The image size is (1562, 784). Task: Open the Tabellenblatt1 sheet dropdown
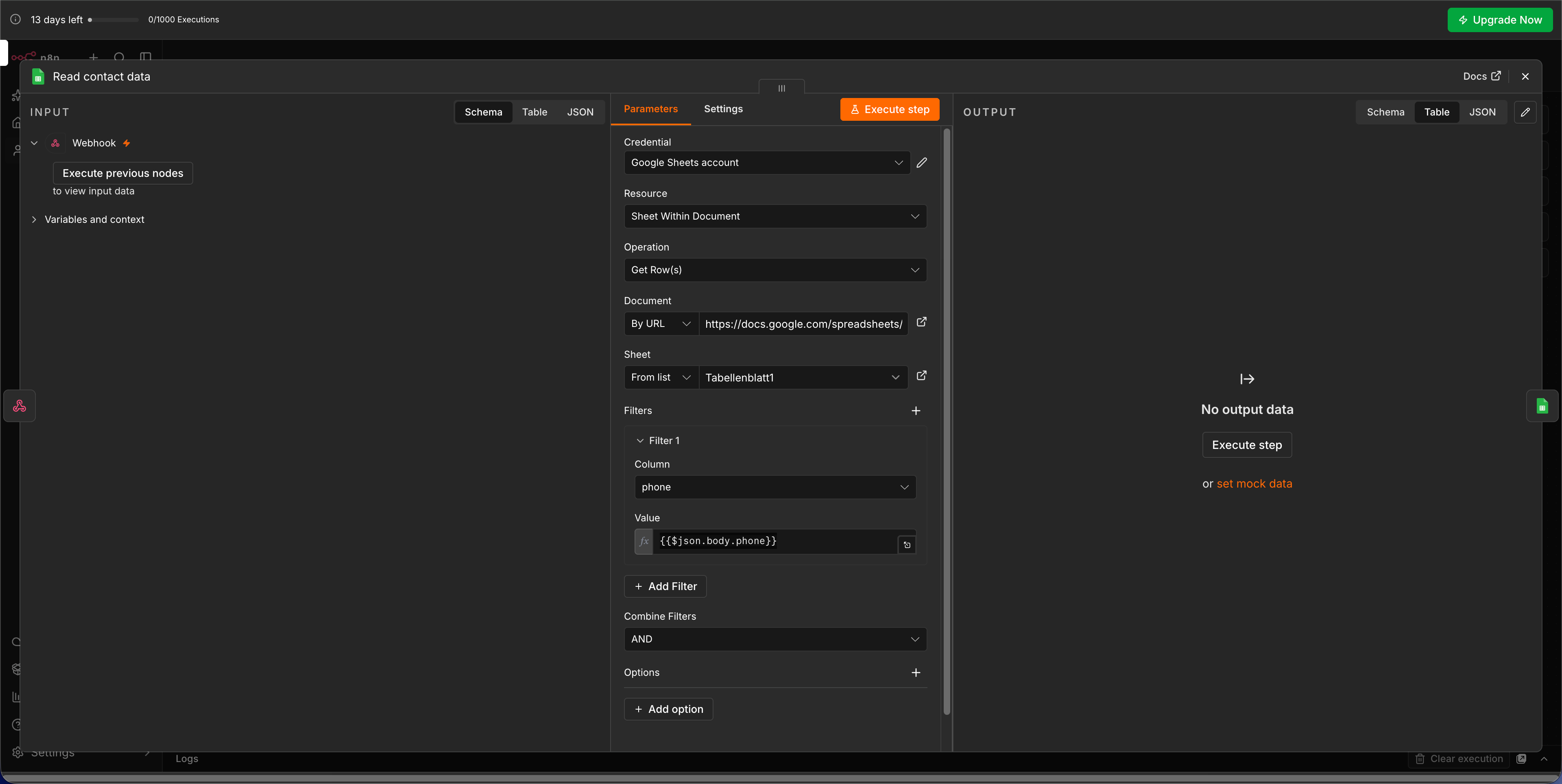(x=803, y=377)
